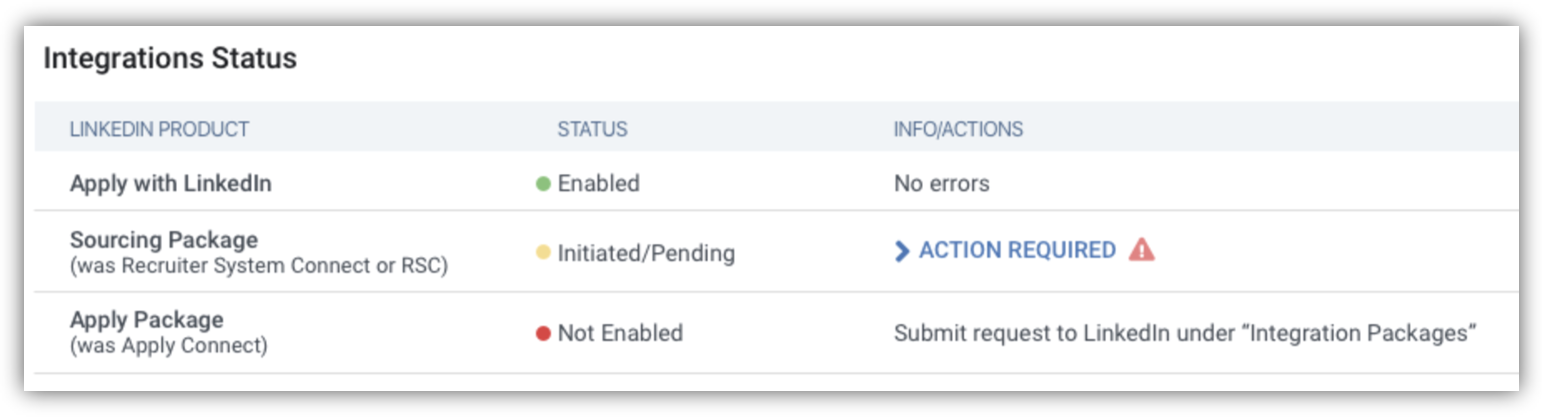Click the Submit request to LinkedIn message
Screen dimensions: 1542x418
(1185, 333)
